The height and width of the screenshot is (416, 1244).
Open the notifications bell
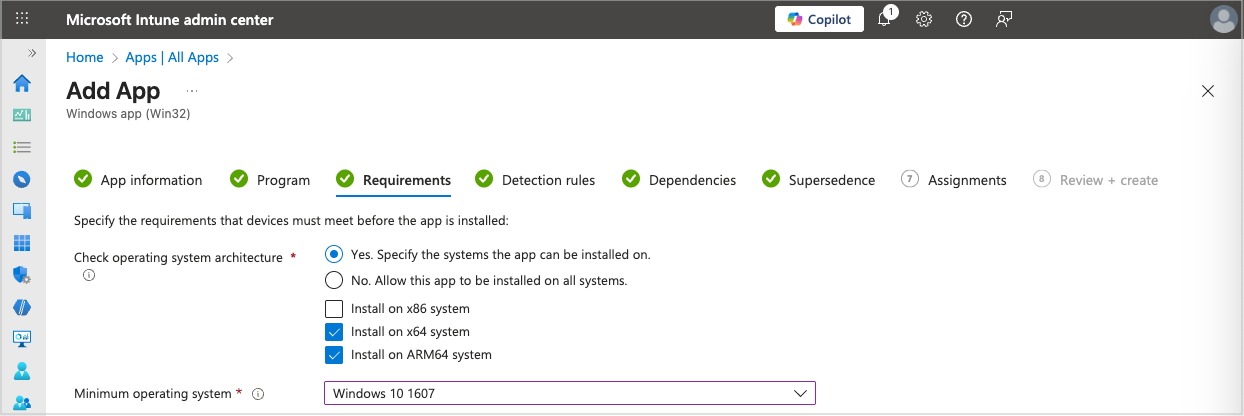pyautogui.click(x=885, y=19)
